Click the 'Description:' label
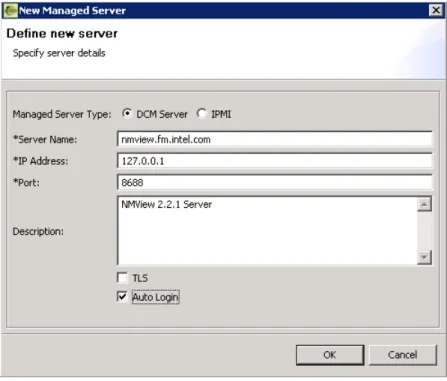 coord(38,231)
